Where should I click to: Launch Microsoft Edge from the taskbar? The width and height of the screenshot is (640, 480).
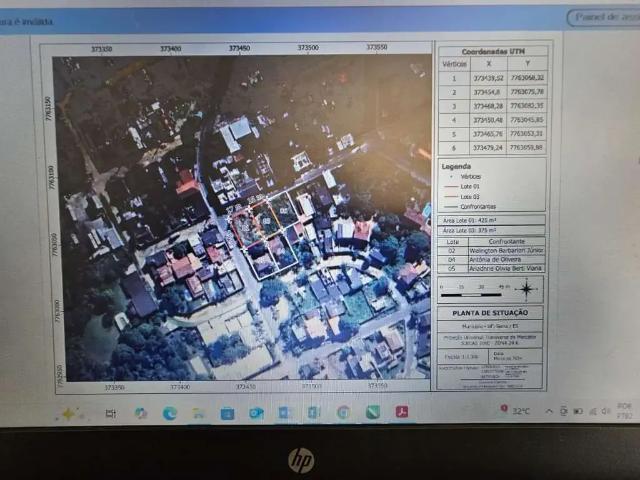point(170,413)
